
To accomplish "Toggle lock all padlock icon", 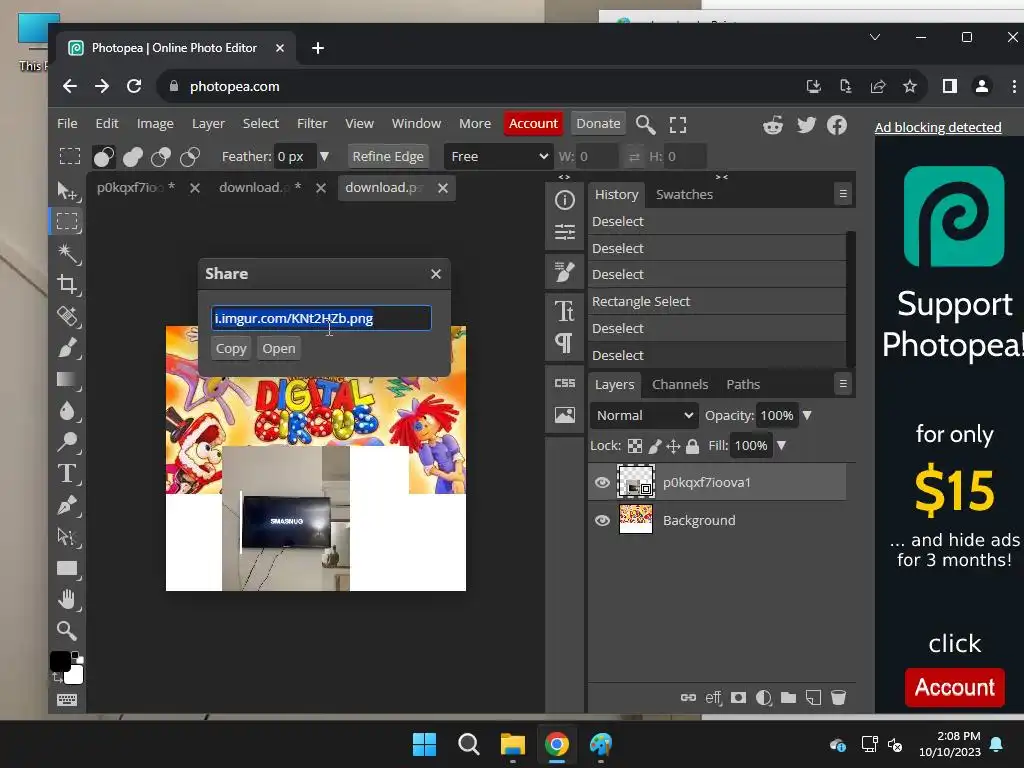I will click(692, 446).
